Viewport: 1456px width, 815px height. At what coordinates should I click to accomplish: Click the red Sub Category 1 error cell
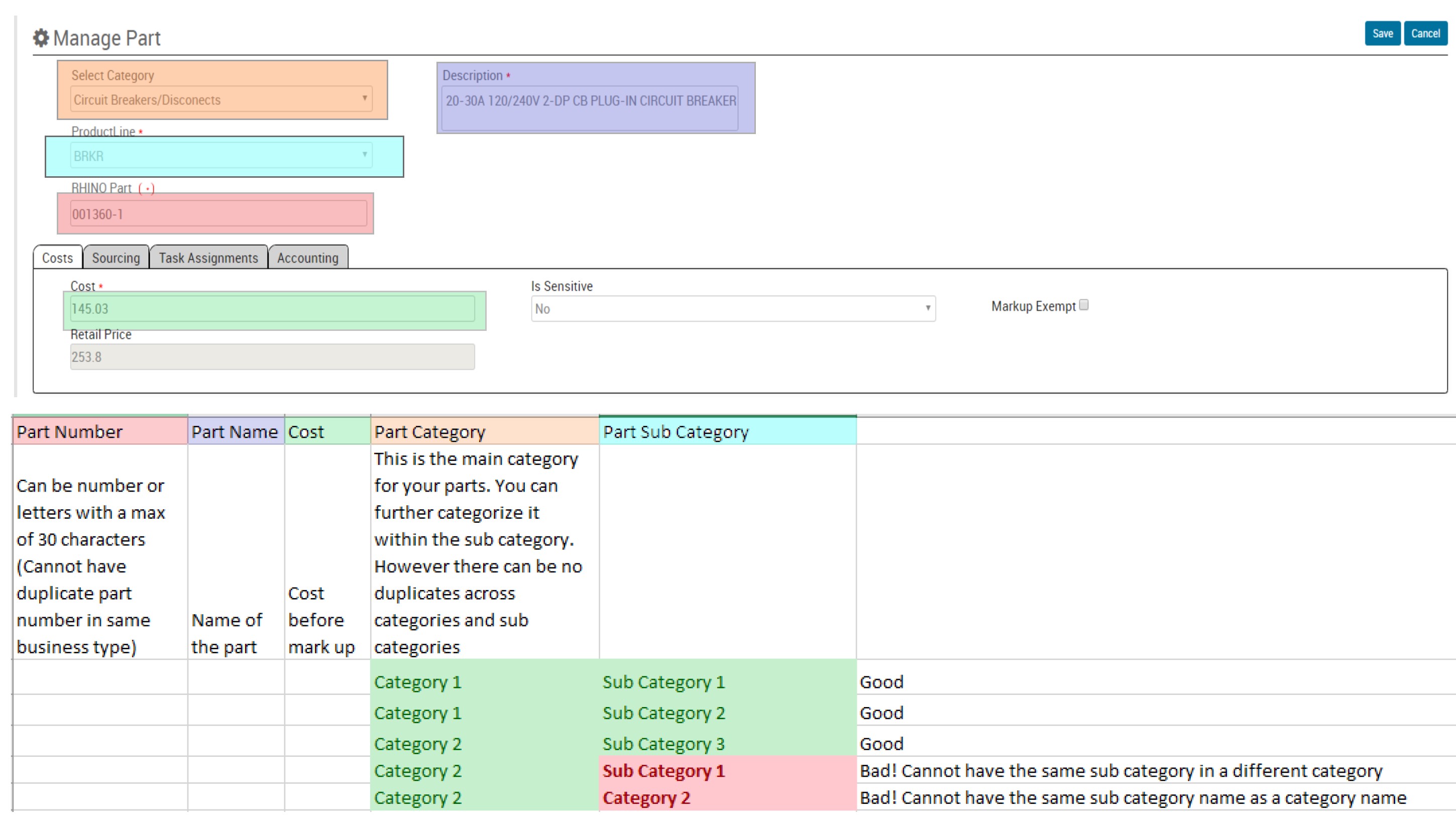point(664,770)
